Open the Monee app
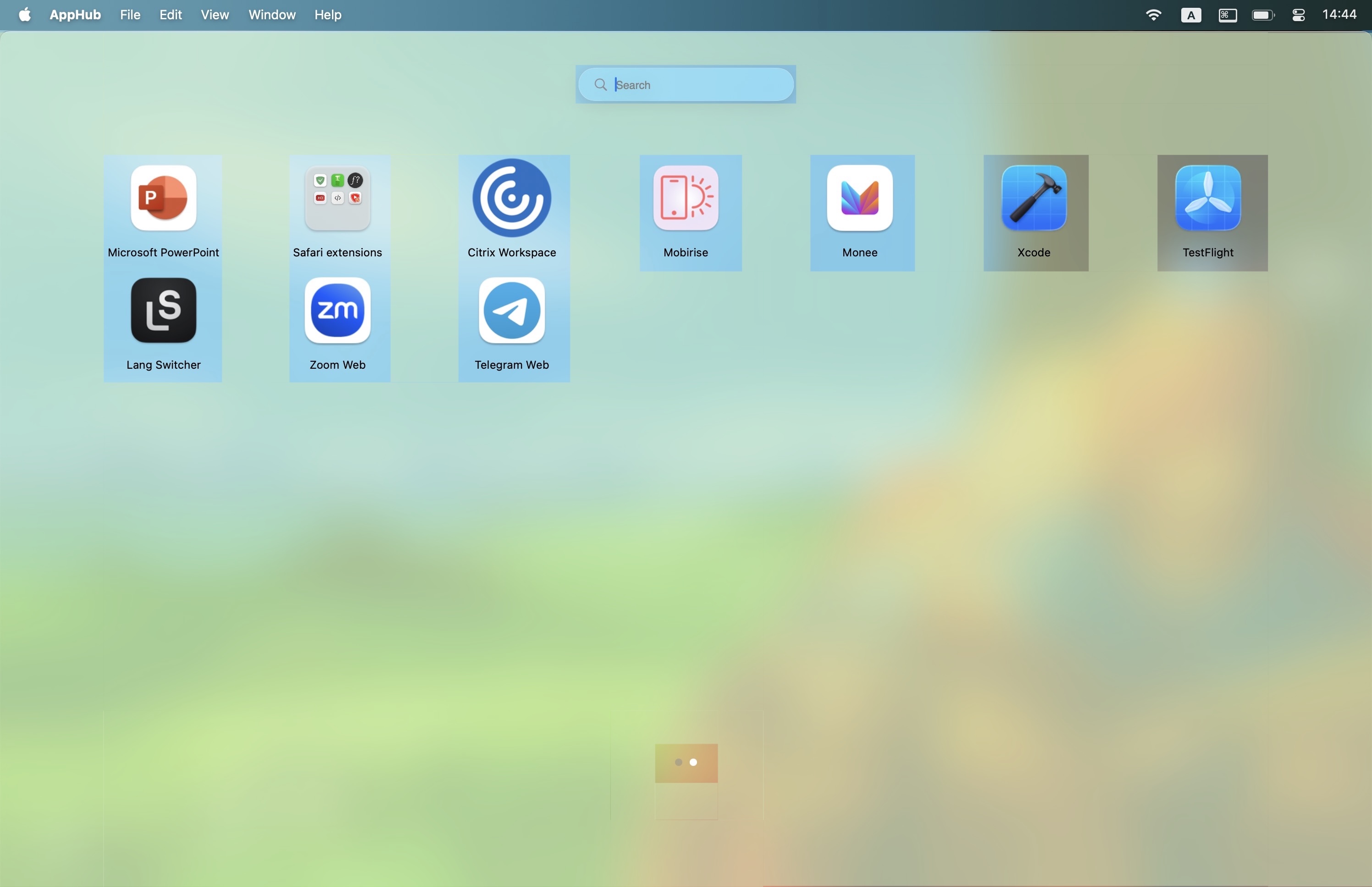Viewport: 1372px width, 887px height. [860, 199]
